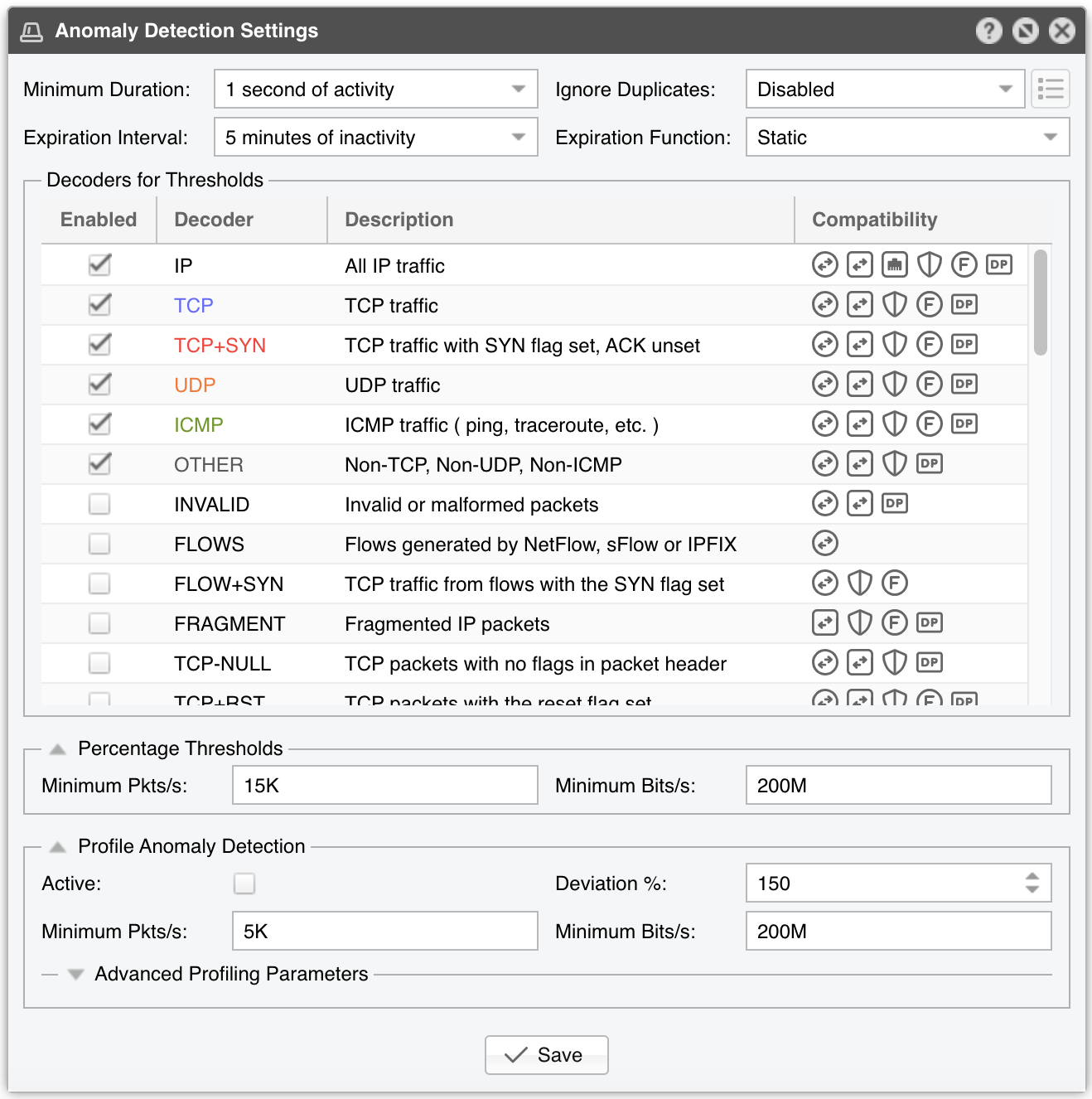Disable the TCP+SYN decoder checkbox
Viewport: 1092px width, 1099px height.
pos(99,345)
